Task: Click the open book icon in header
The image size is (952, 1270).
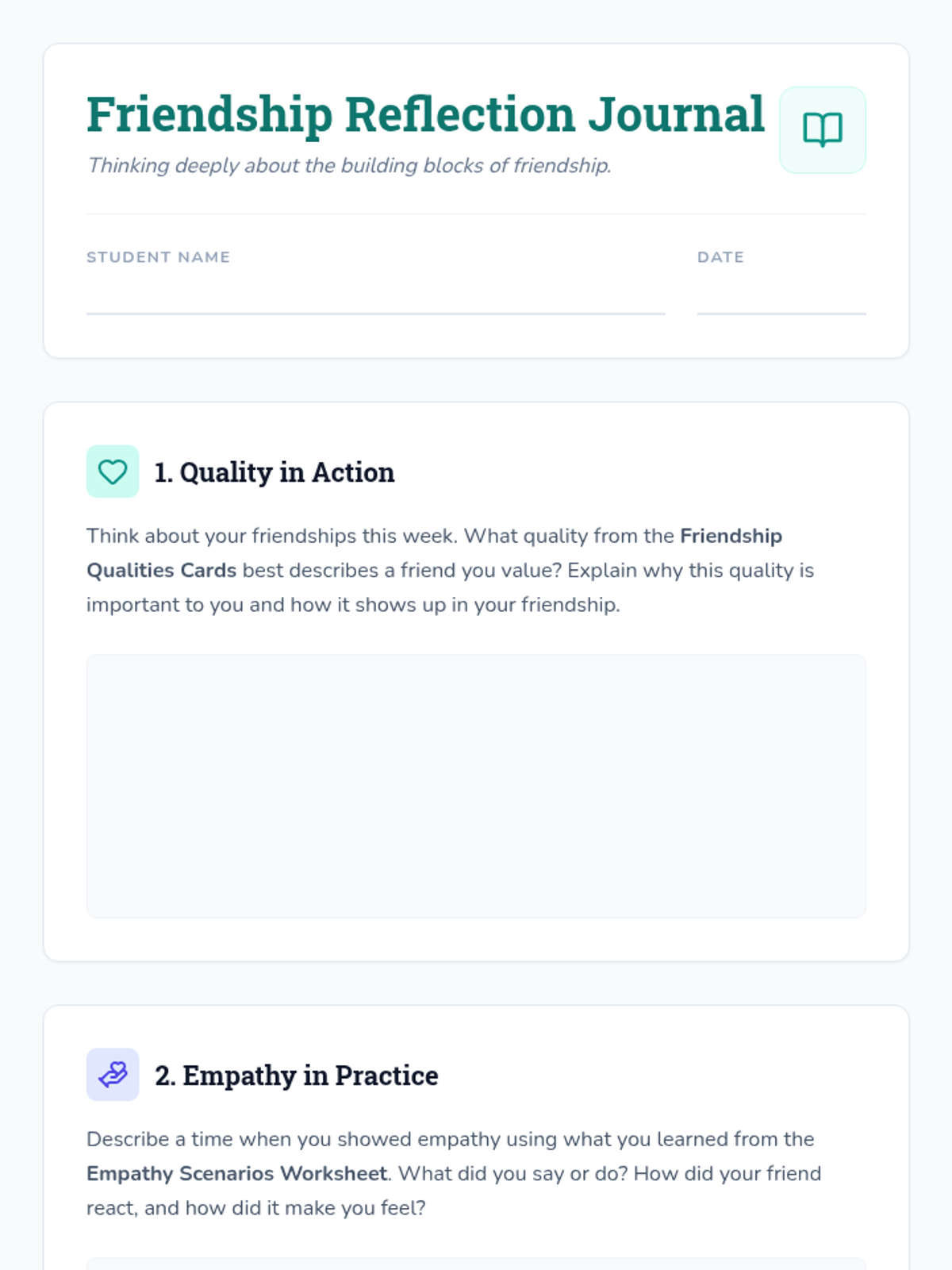Action: pos(823,129)
